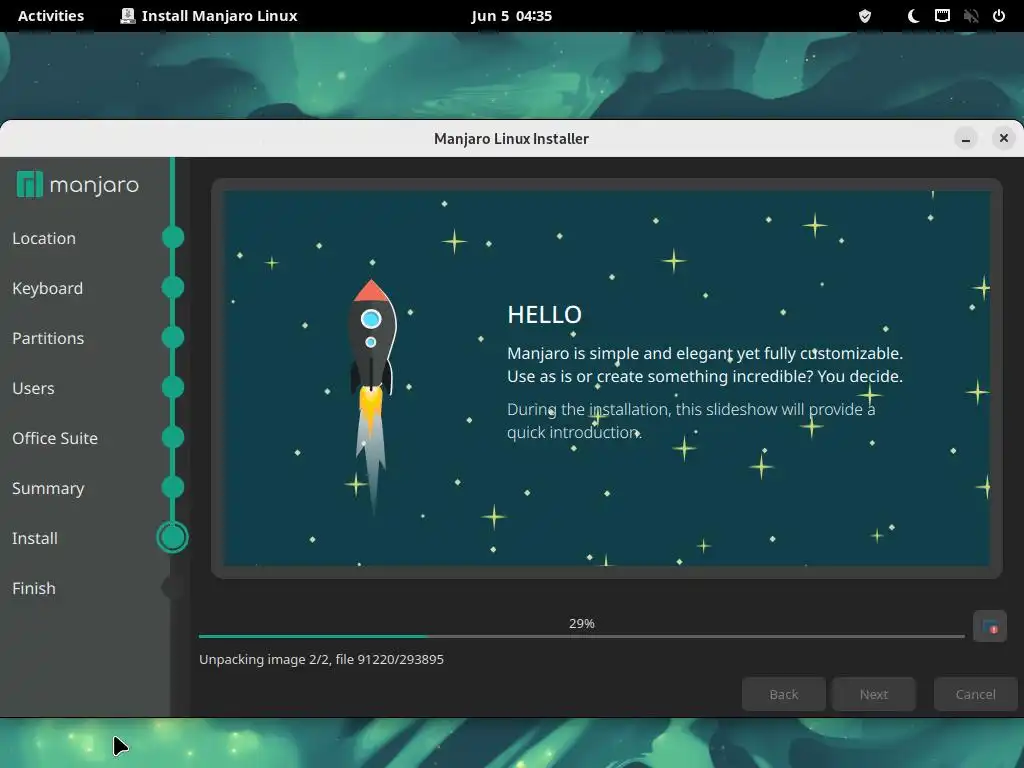1024x768 pixels.
Task: Select the Finish step in sidebar
Action: point(33,588)
